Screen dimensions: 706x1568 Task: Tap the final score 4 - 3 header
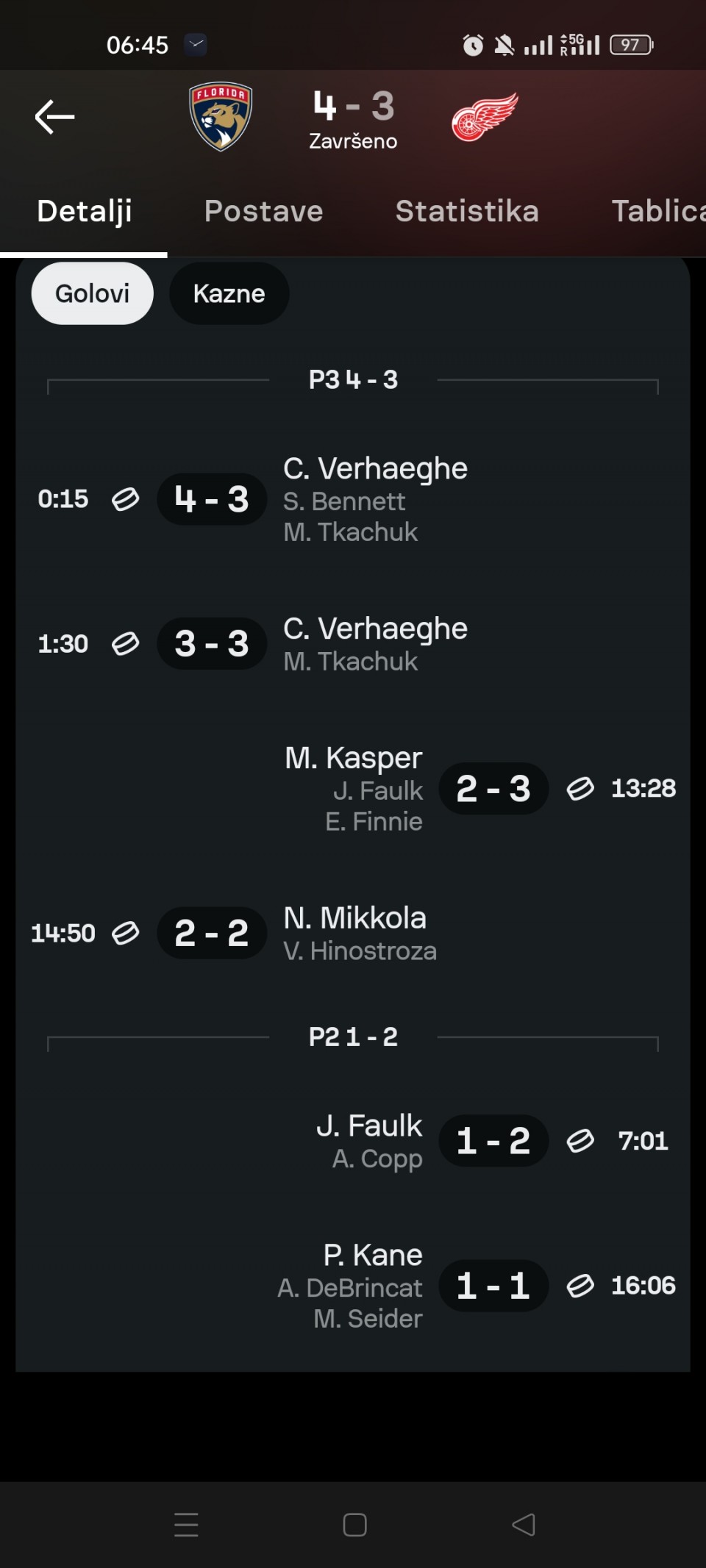click(353, 107)
